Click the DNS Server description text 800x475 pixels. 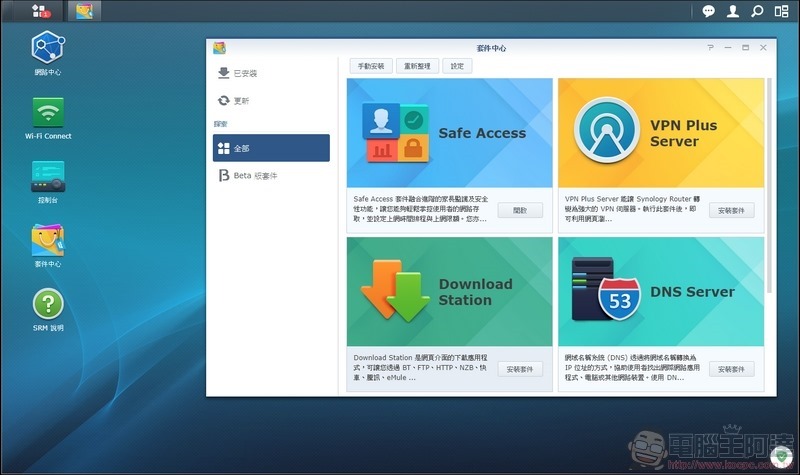tap(632, 367)
